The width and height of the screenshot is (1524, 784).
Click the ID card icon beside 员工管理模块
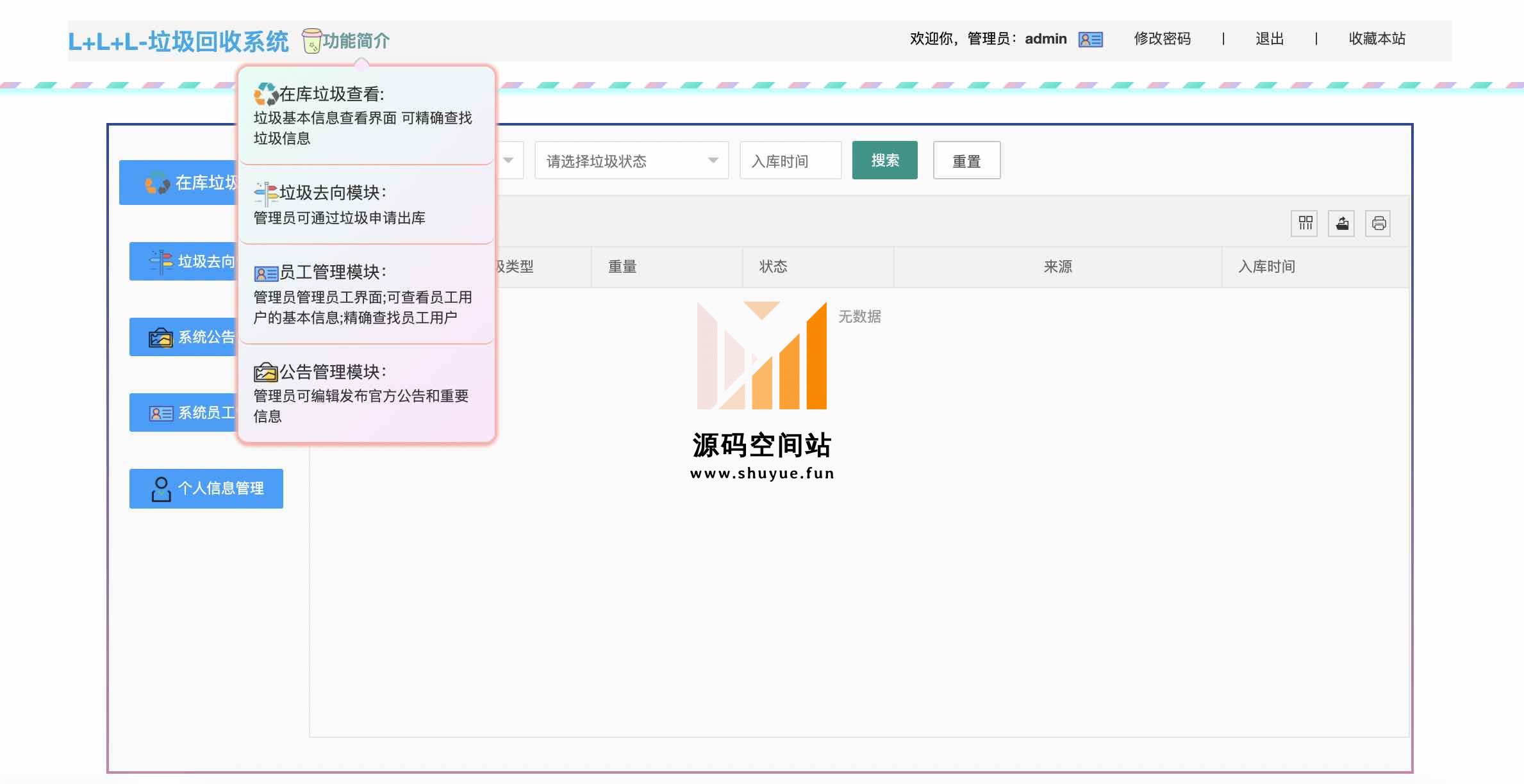click(266, 274)
